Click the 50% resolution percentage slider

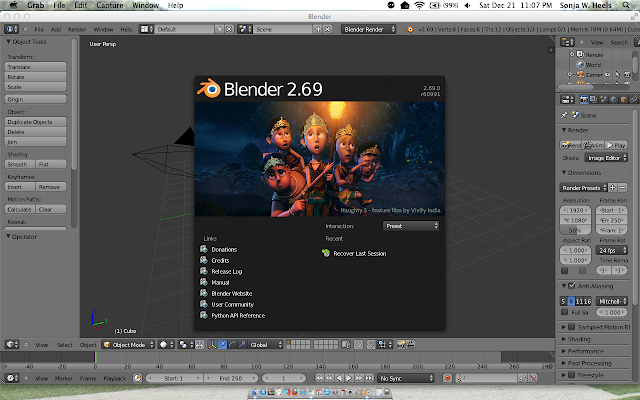pyautogui.click(x=575, y=230)
